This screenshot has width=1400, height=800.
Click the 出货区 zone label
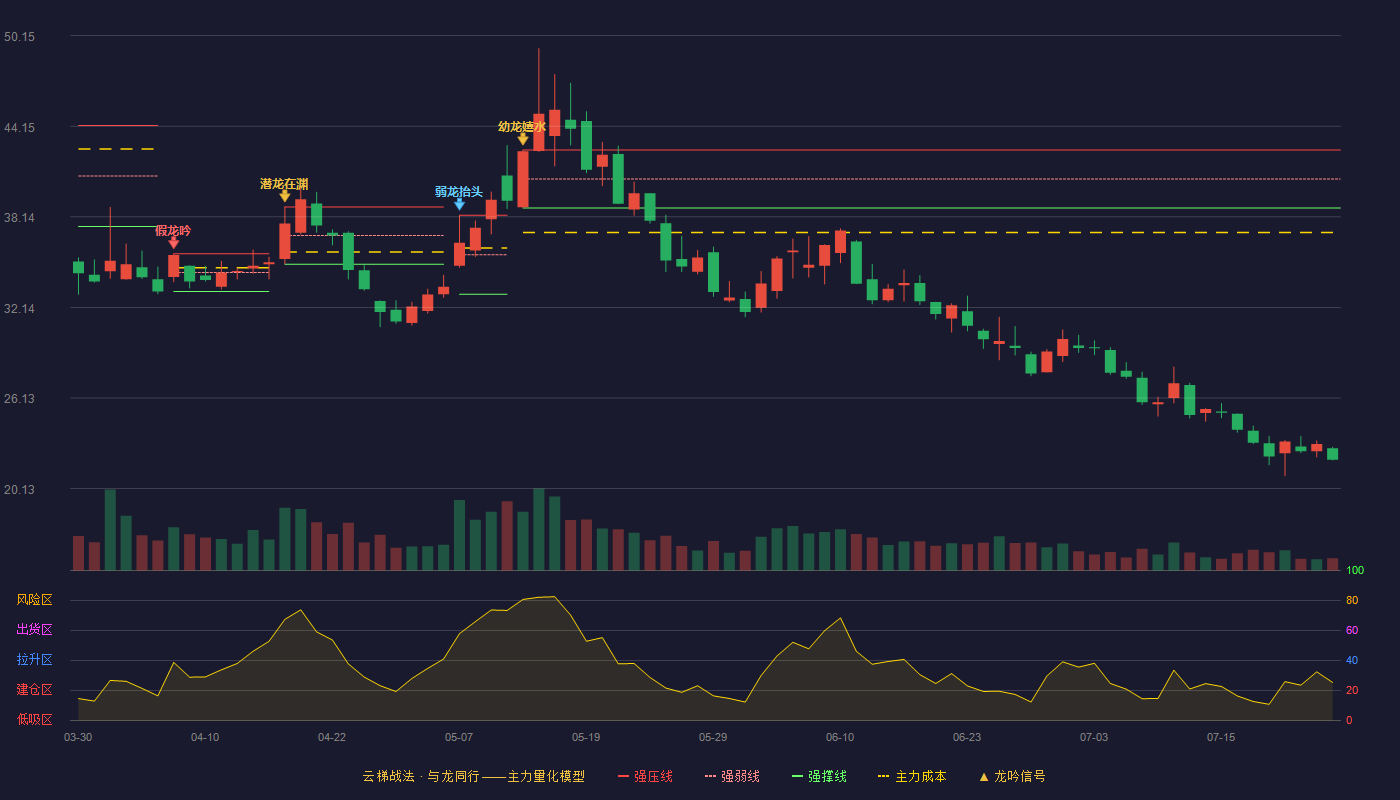coord(34,630)
